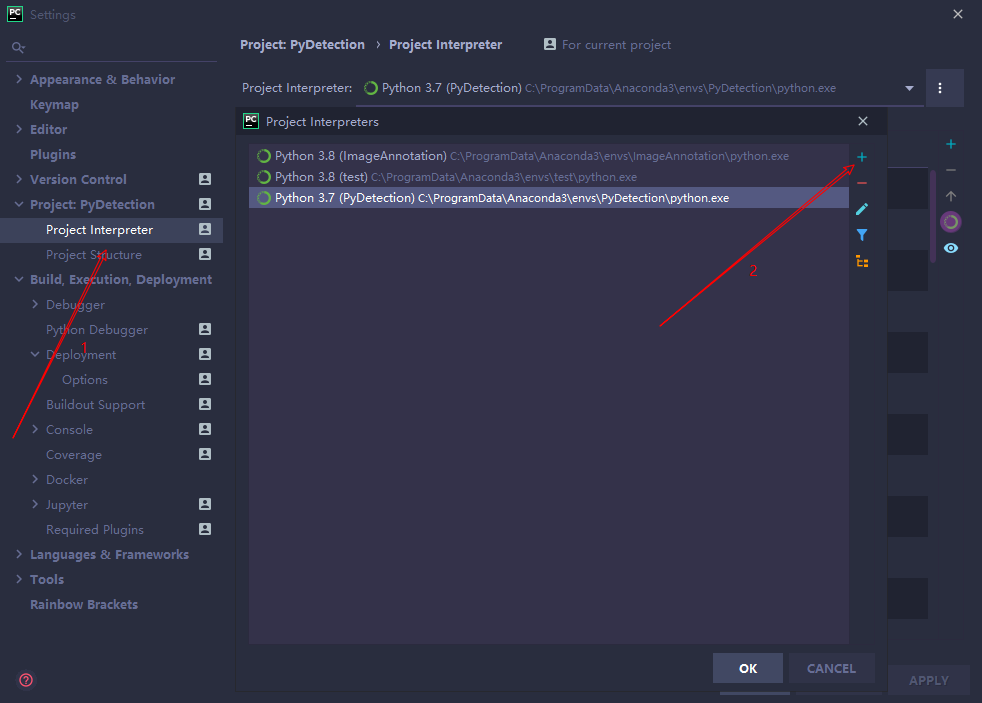This screenshot has height=703, width=982.
Task: Click project-level icon beside Project Structure
Action: tap(205, 254)
